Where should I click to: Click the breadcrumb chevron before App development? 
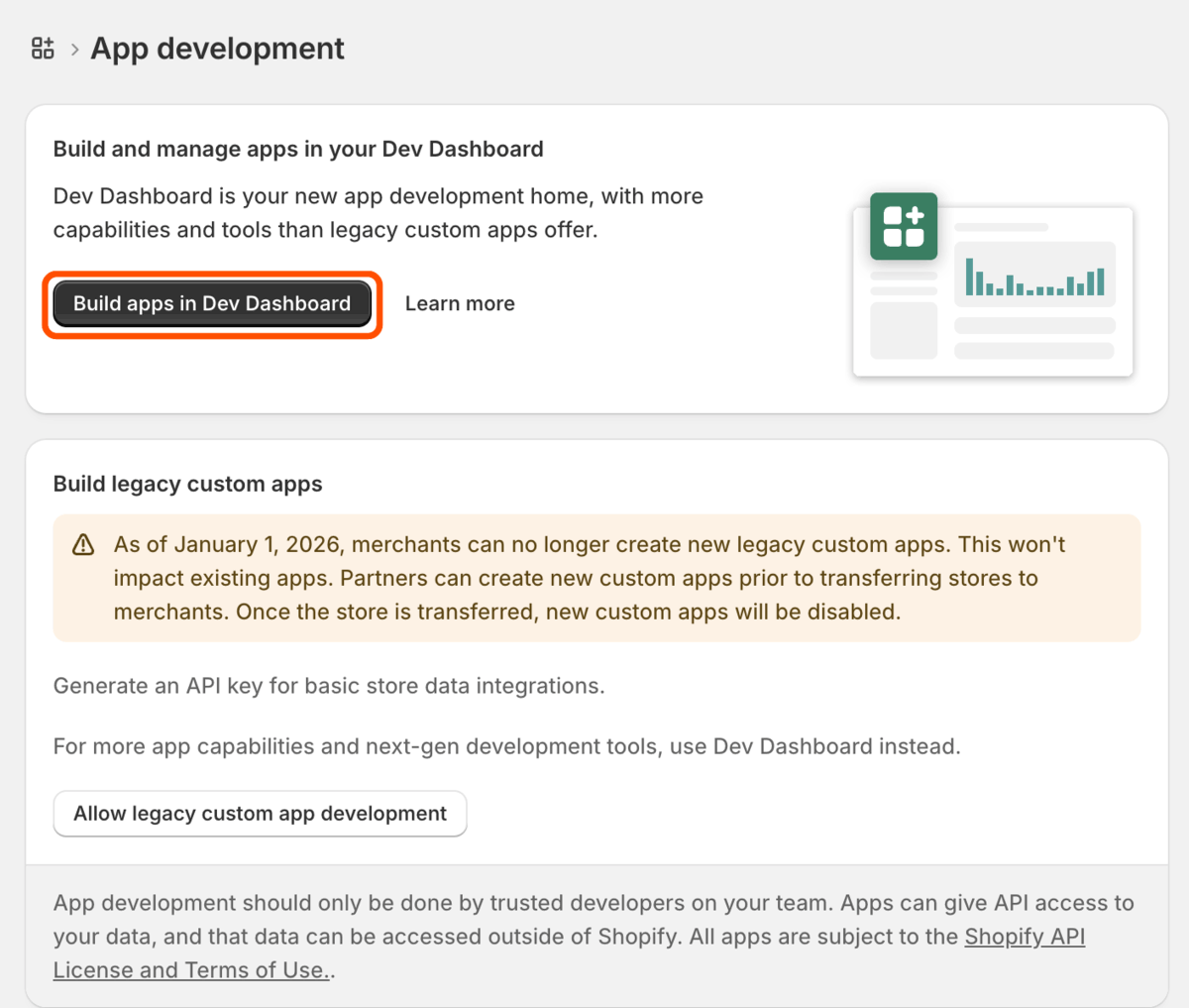[x=74, y=50]
